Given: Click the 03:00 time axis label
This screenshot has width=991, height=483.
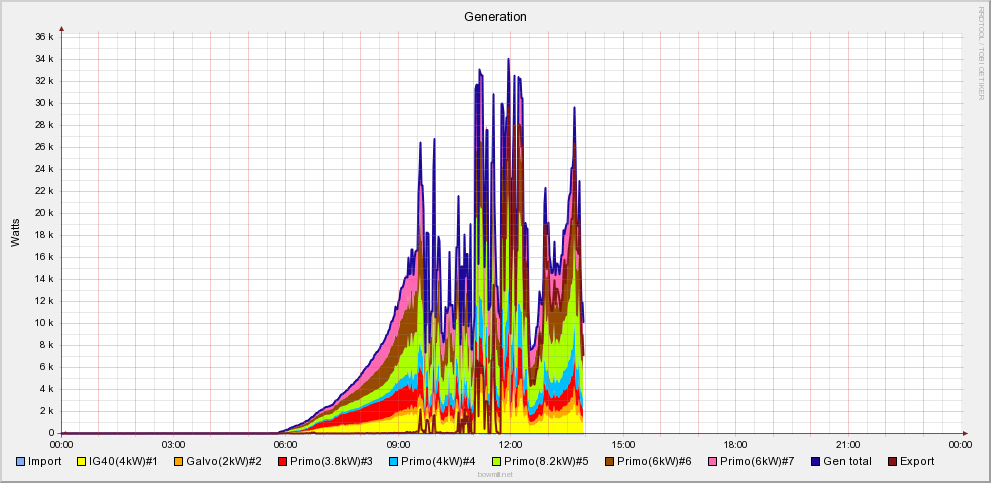Looking at the screenshot, I should click(174, 444).
